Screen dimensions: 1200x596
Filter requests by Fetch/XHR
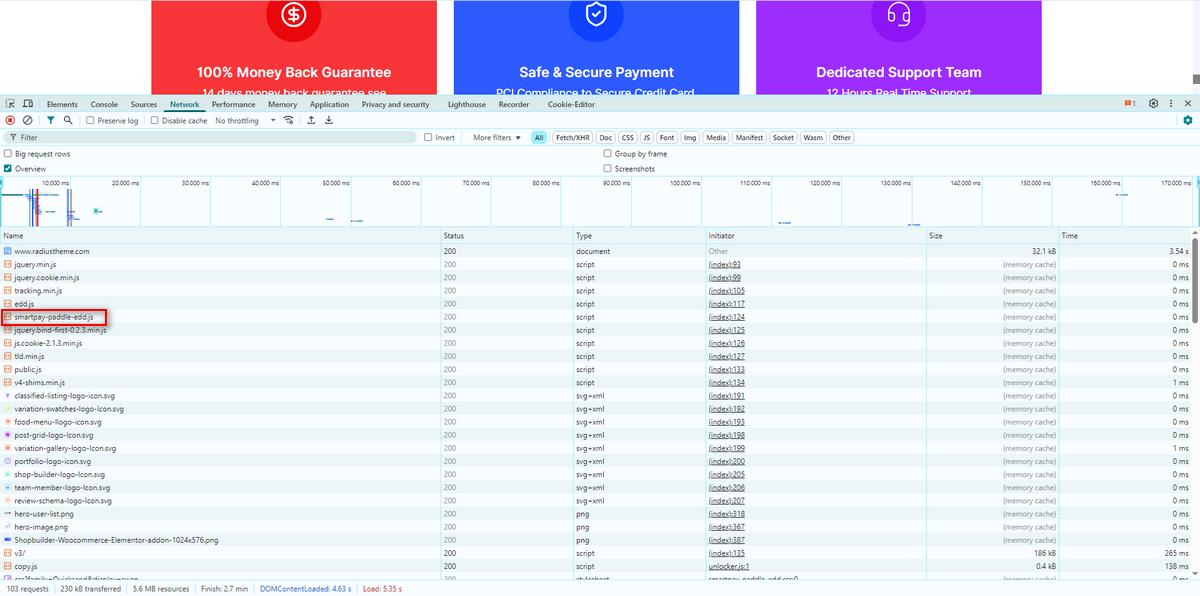573,137
